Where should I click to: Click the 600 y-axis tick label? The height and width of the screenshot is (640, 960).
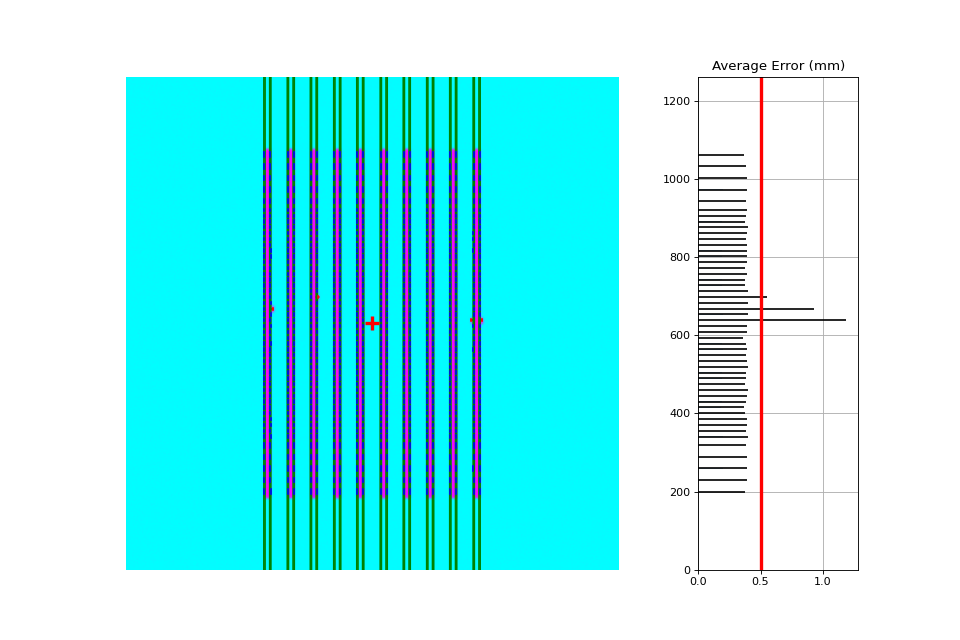(680, 336)
